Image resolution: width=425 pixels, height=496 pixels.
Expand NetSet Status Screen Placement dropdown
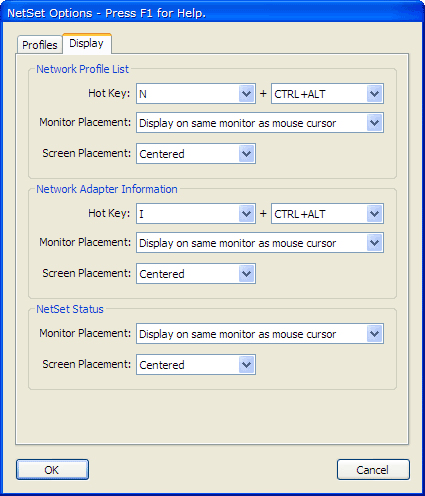196,365
